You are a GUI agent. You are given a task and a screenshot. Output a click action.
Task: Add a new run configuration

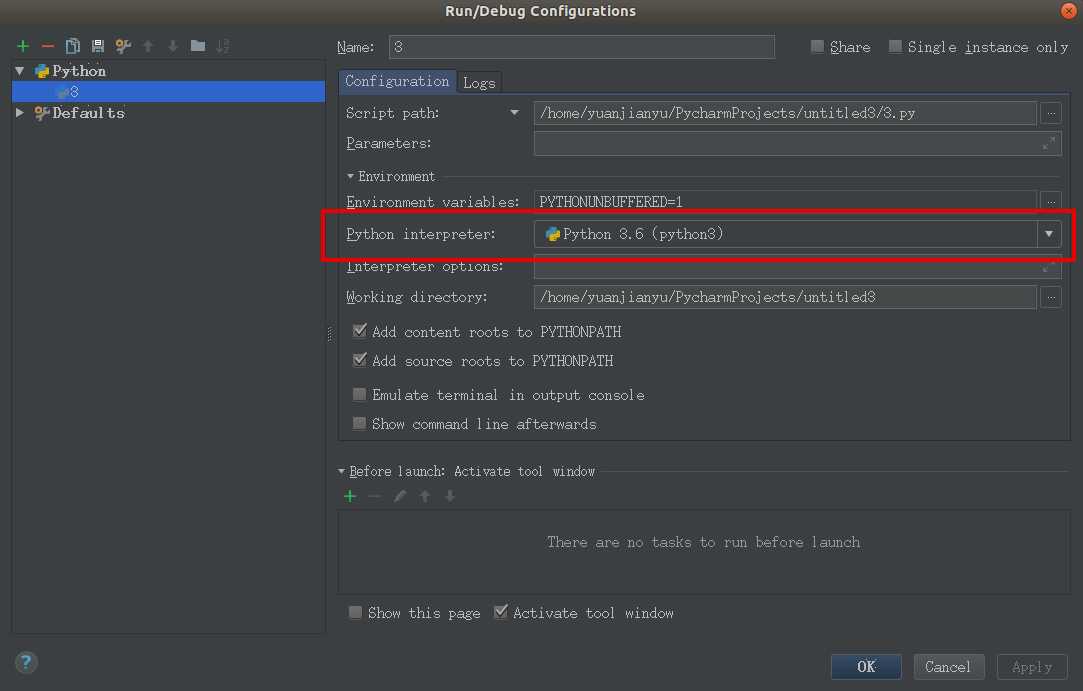tap(23, 46)
